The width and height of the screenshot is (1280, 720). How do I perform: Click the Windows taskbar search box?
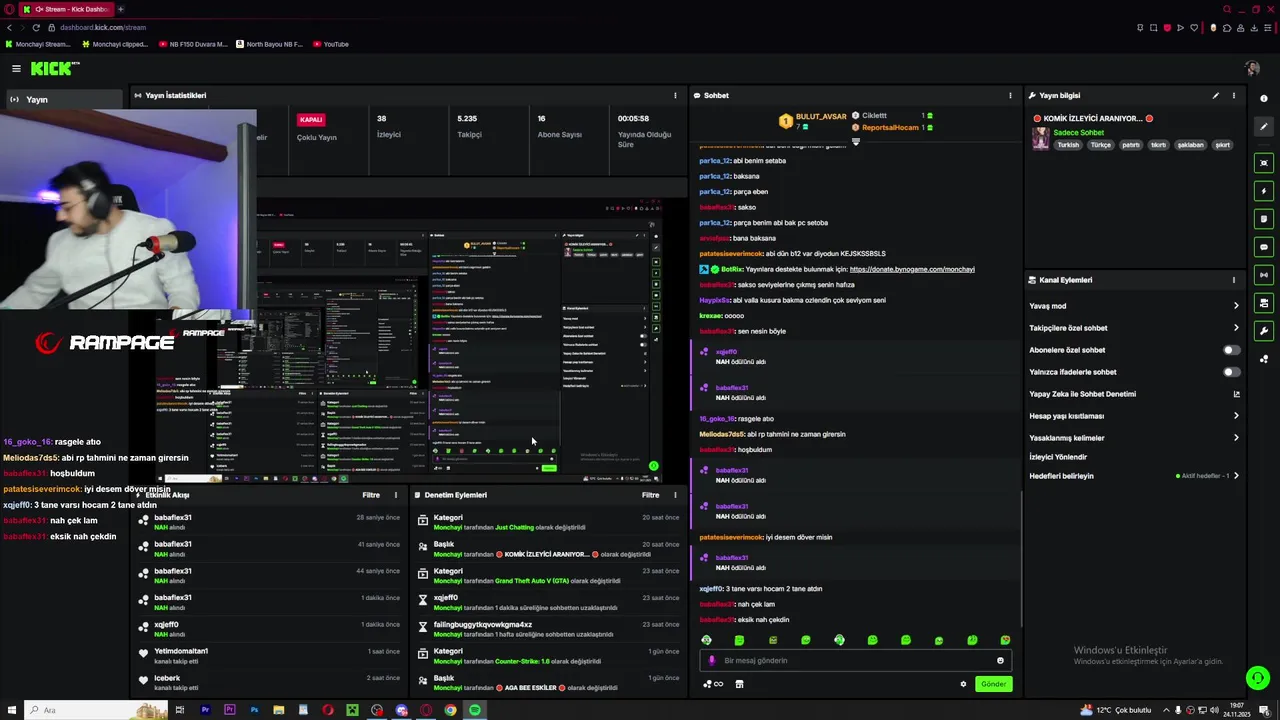coord(97,710)
